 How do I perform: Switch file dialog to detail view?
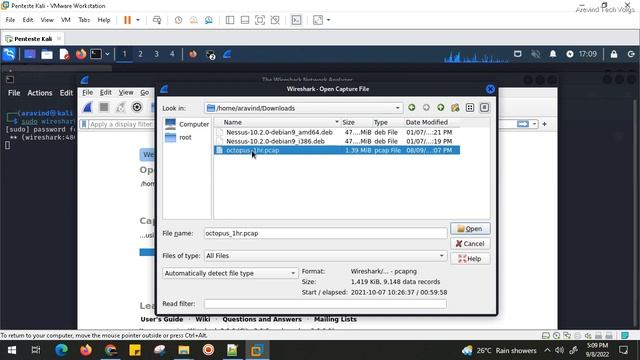[484, 108]
